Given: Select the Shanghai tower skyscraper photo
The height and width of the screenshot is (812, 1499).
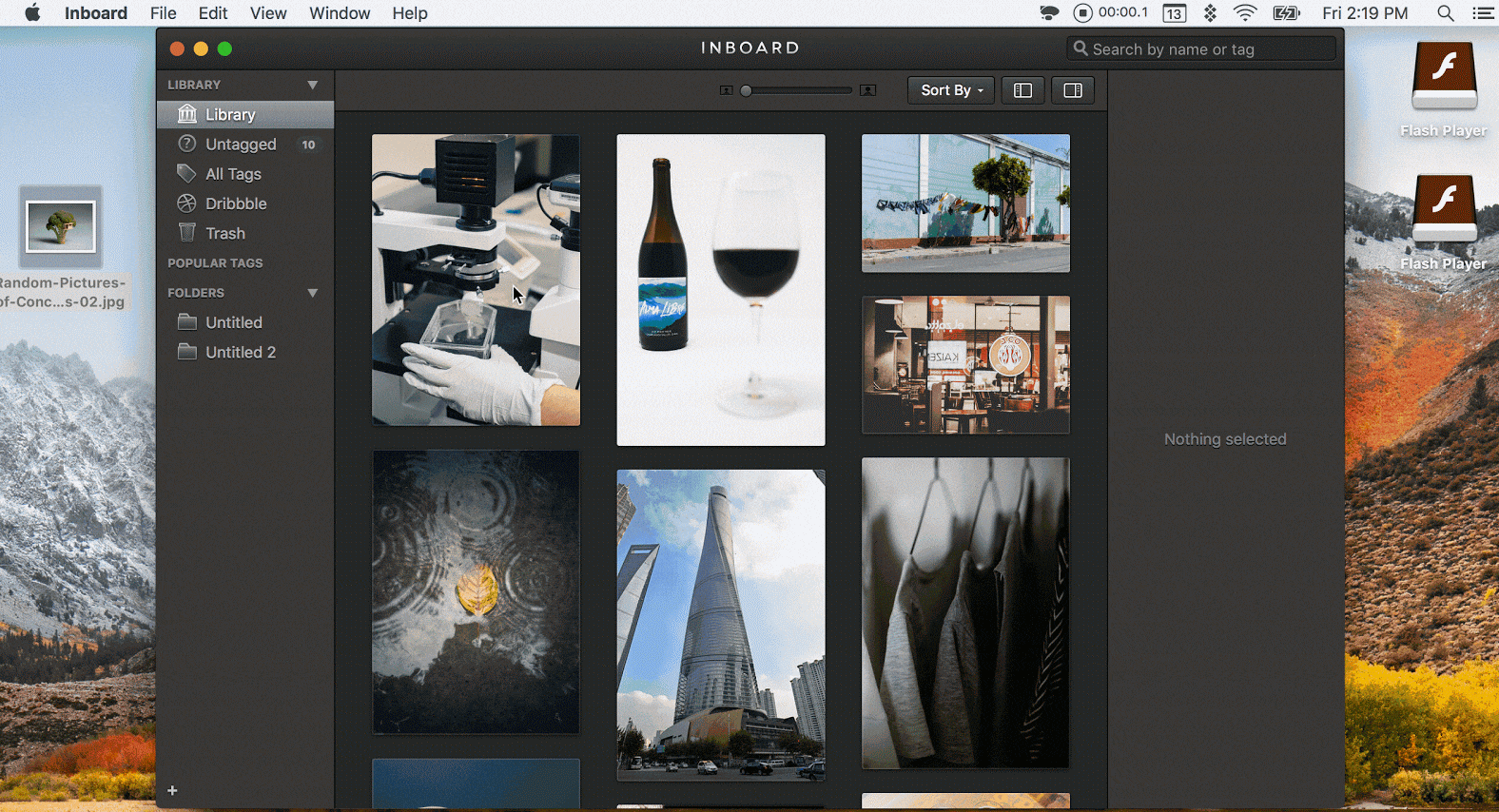Looking at the screenshot, I should coord(721,626).
